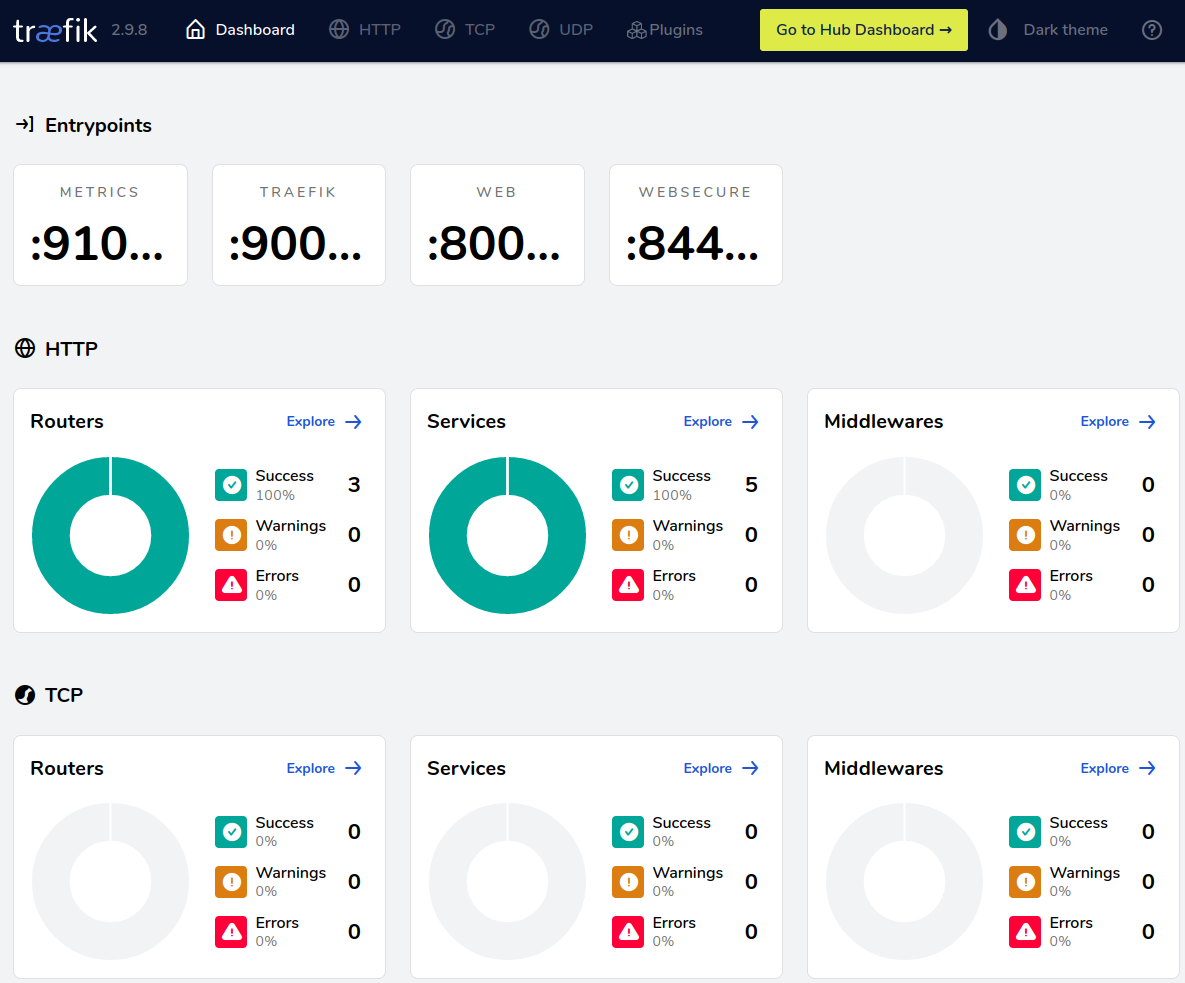The image size is (1185, 983).
Task: Click HTTP Middlewares Warnings icon
Action: pos(1026,535)
